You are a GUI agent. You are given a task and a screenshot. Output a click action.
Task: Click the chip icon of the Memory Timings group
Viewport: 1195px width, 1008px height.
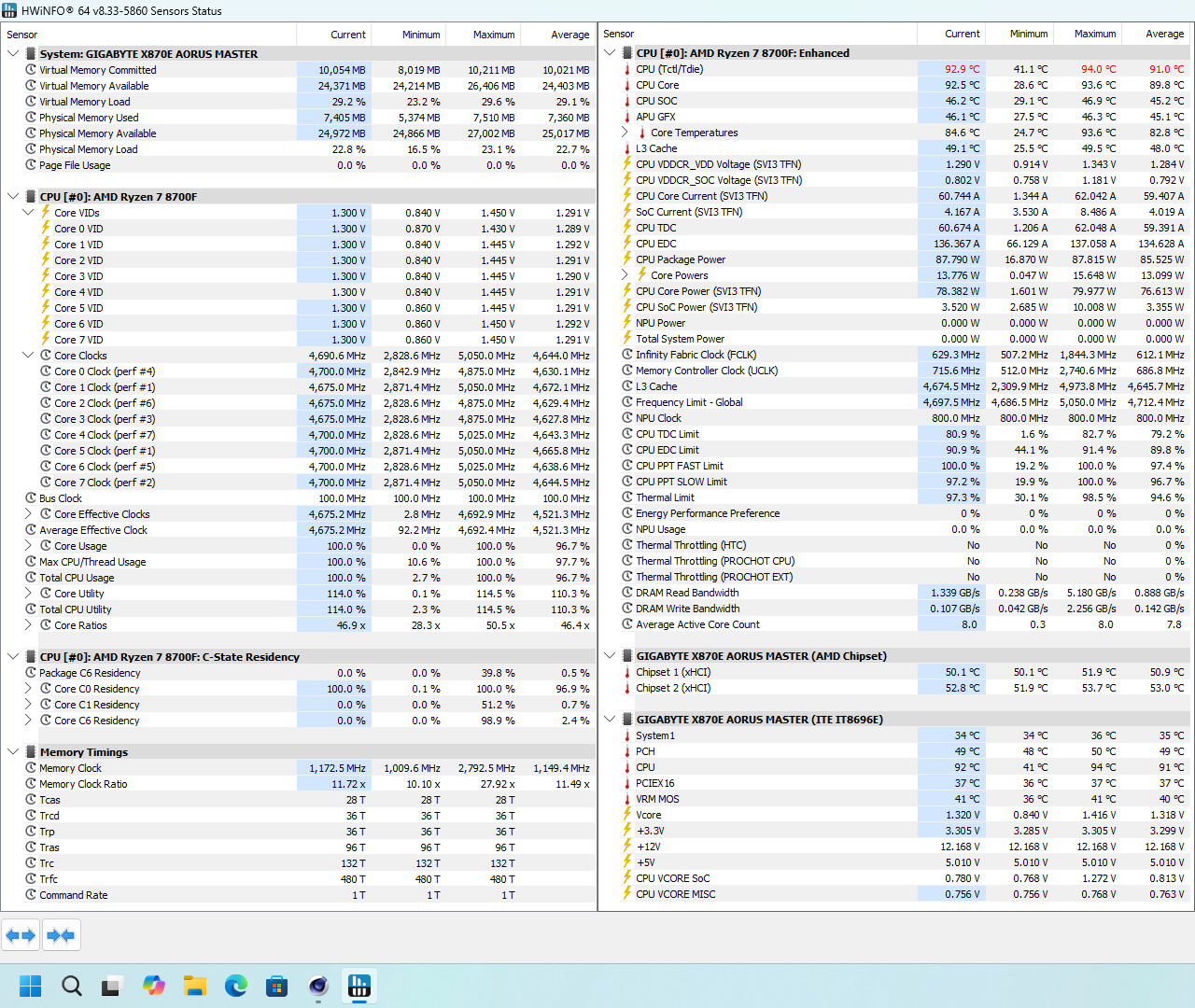point(31,752)
